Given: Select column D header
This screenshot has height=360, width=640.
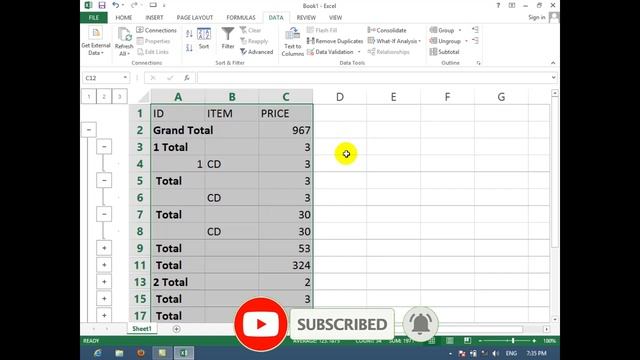Looking at the screenshot, I should point(340,97).
